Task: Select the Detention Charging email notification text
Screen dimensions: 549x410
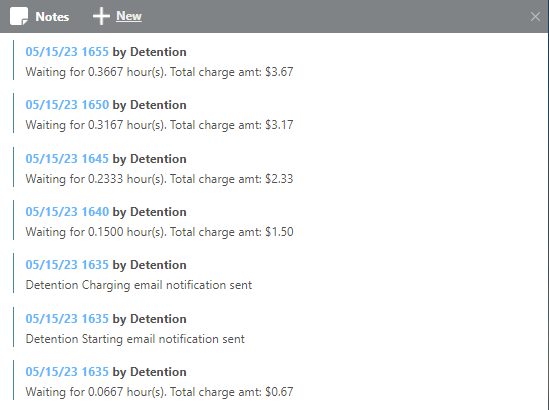Action: pos(139,285)
